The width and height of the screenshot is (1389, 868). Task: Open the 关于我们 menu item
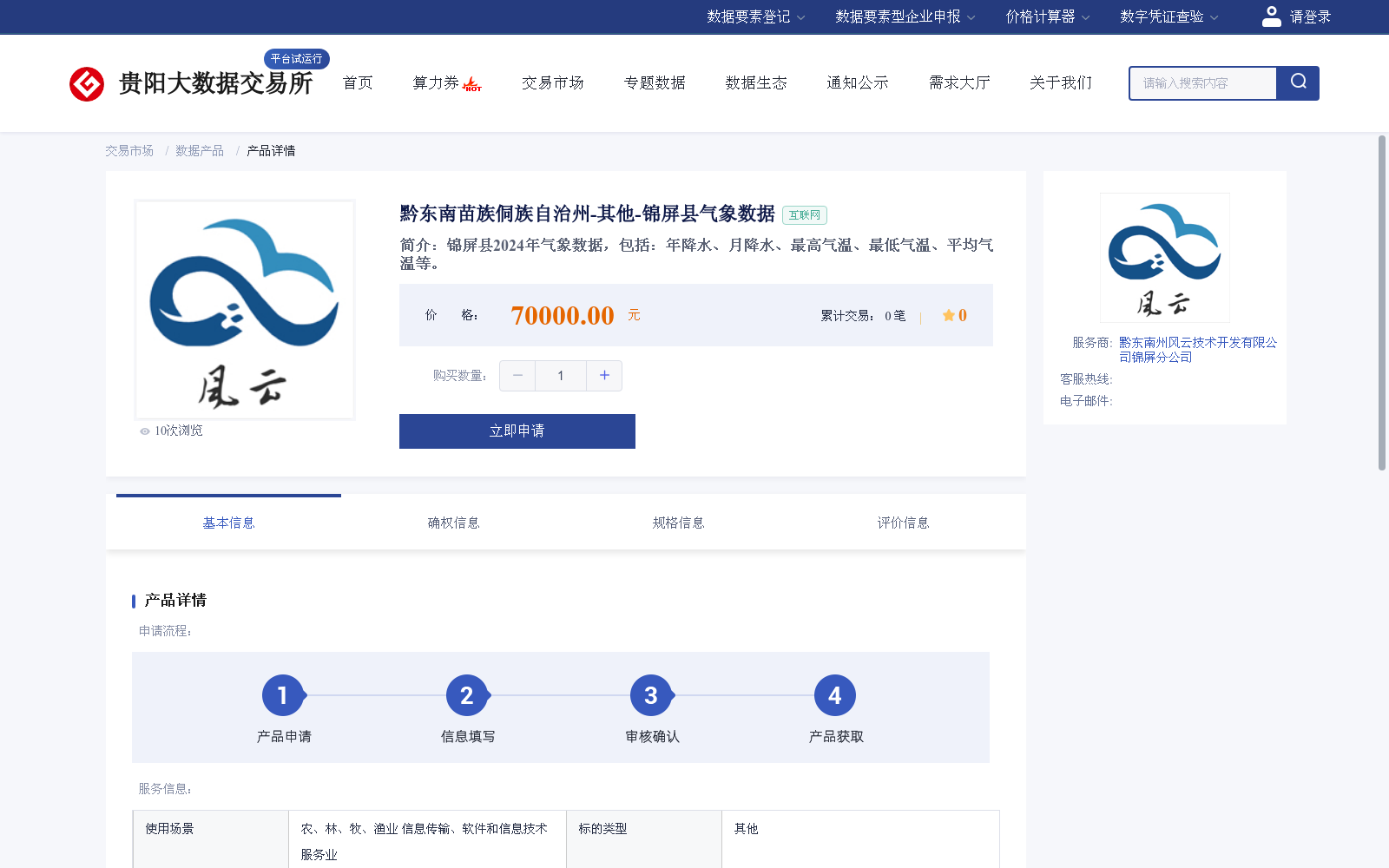[x=1061, y=82]
